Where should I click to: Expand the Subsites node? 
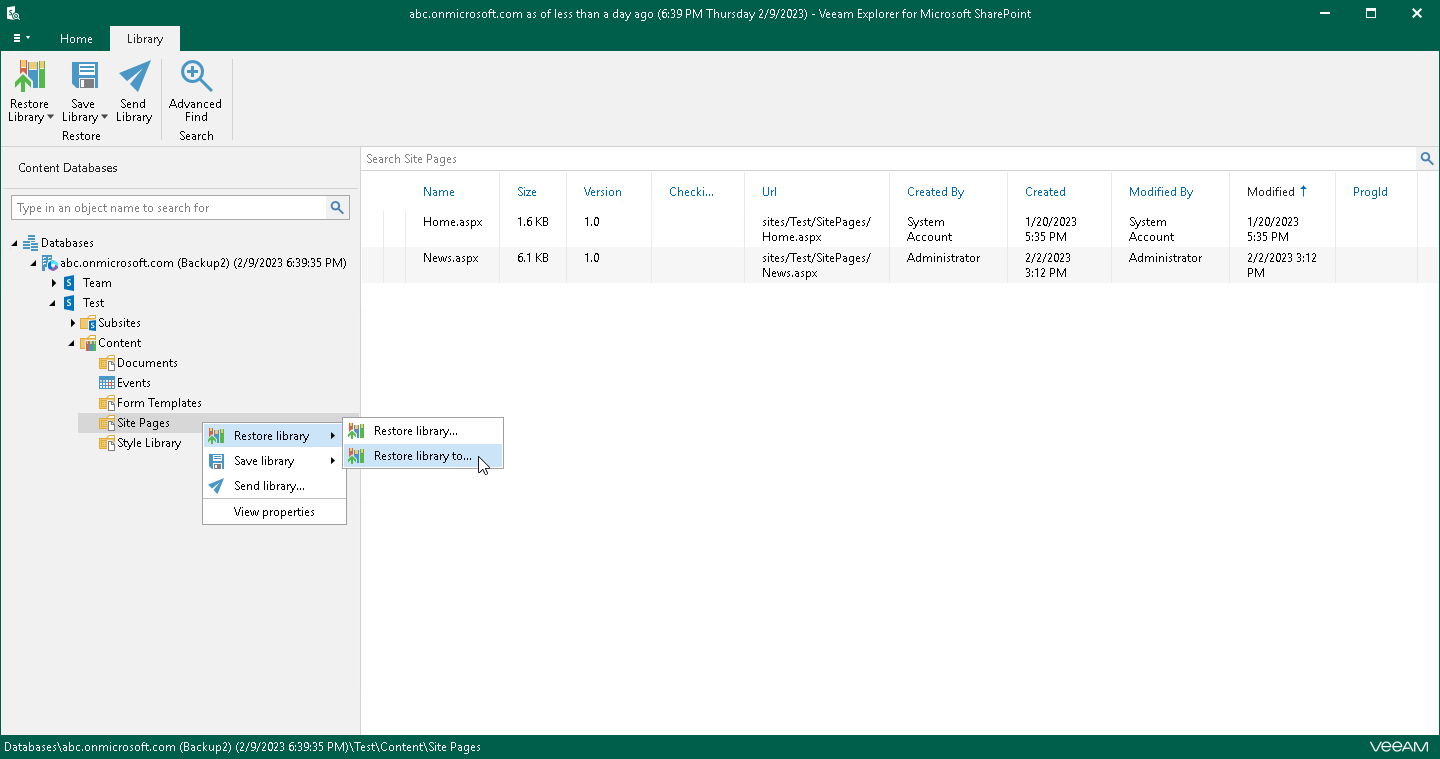coord(71,323)
